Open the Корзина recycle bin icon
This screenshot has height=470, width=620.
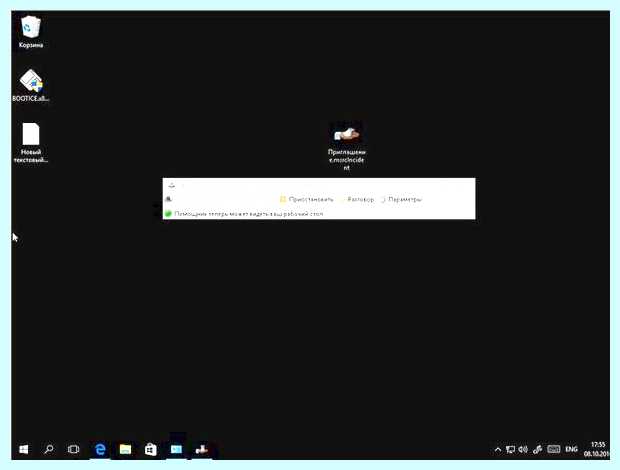[30, 32]
